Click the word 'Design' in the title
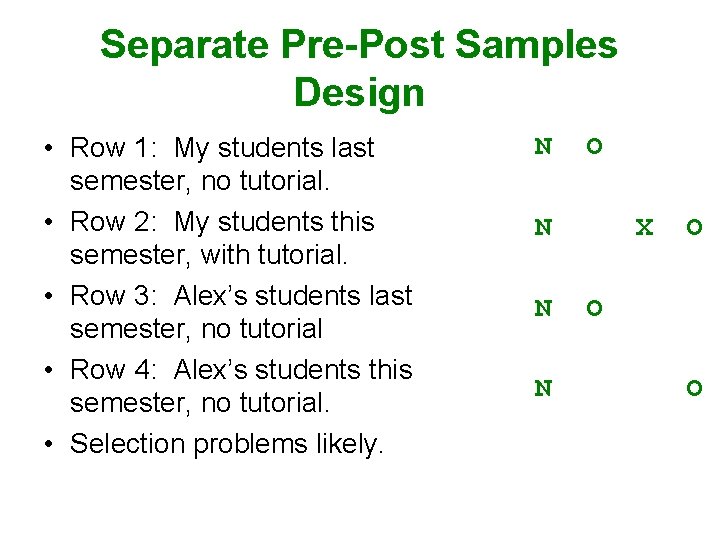 pos(359,93)
